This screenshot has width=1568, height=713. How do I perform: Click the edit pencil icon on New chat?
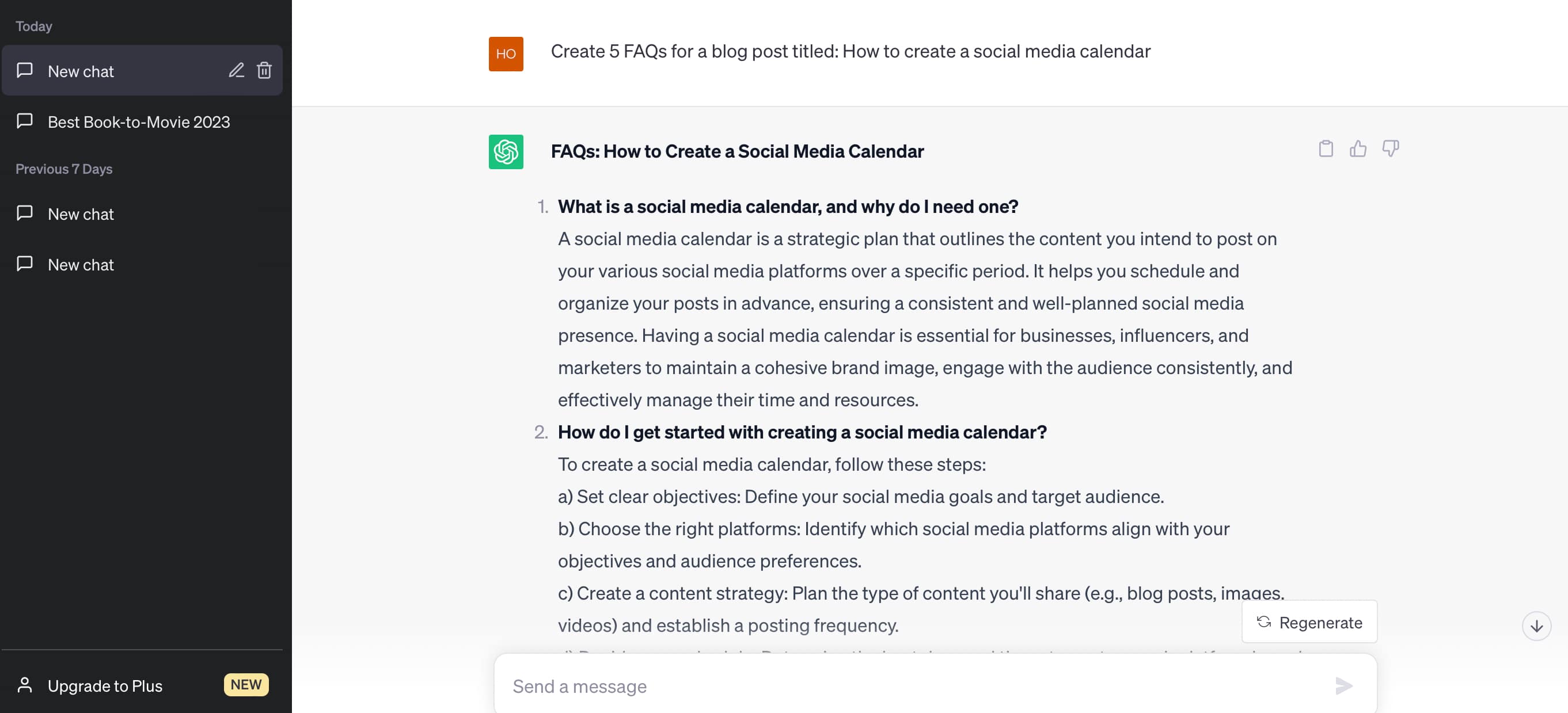point(236,71)
